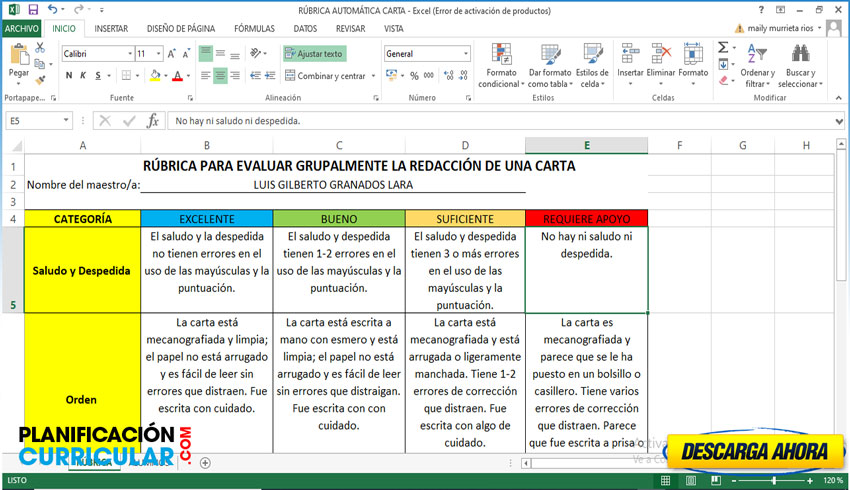Open Ordenar y filtrar menu
Image resolution: width=850 pixels, height=490 pixels.
[757, 65]
